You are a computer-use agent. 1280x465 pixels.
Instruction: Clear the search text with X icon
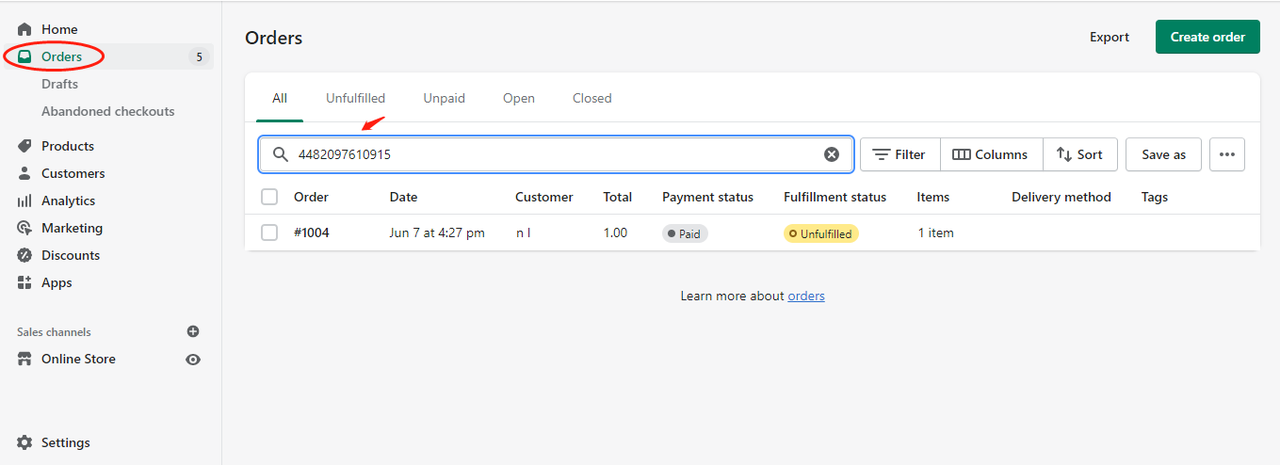point(831,155)
